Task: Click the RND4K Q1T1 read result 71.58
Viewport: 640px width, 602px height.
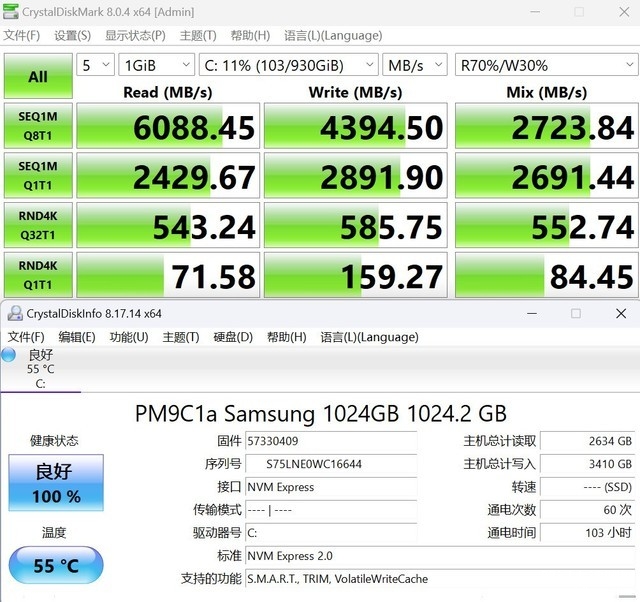Action: [168, 275]
